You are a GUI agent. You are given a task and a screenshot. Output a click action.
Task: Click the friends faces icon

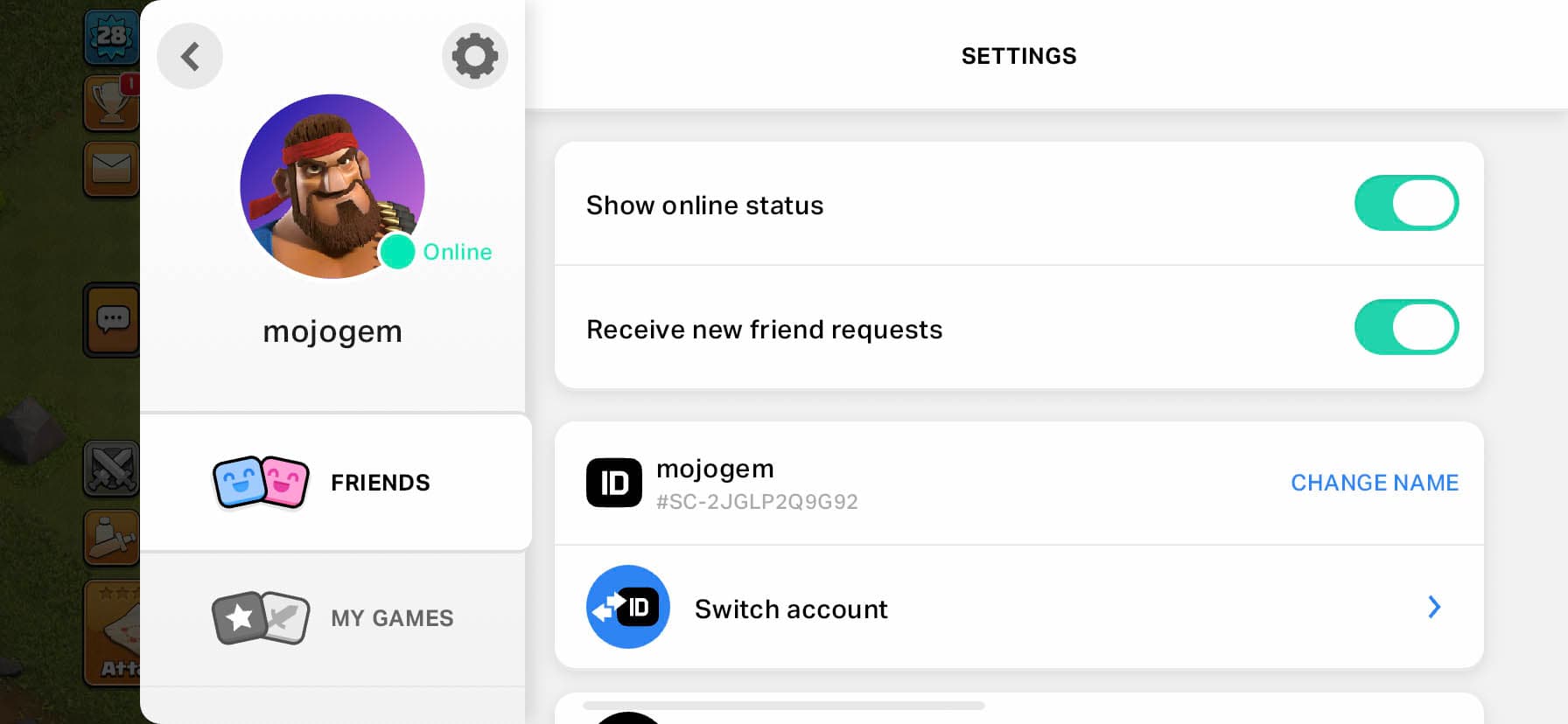coord(261,482)
